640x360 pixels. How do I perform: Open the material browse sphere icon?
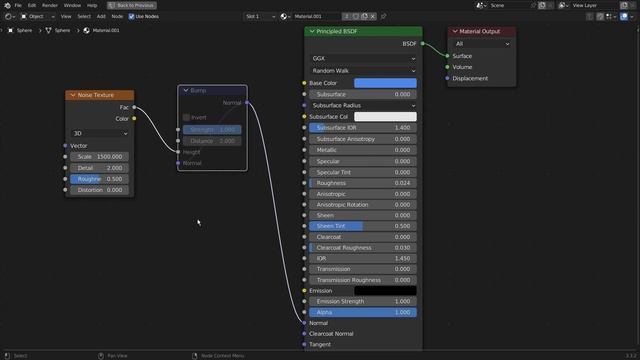(x=284, y=16)
